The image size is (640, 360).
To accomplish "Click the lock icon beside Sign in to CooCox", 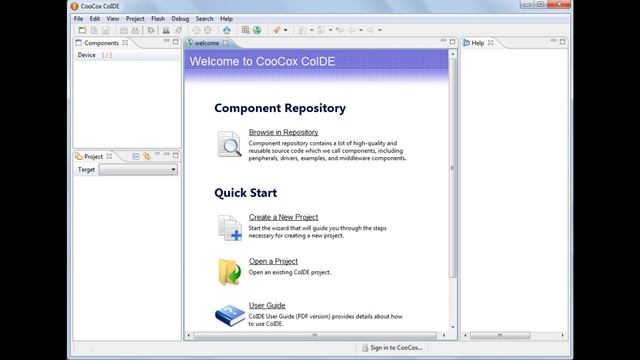I will point(365,348).
